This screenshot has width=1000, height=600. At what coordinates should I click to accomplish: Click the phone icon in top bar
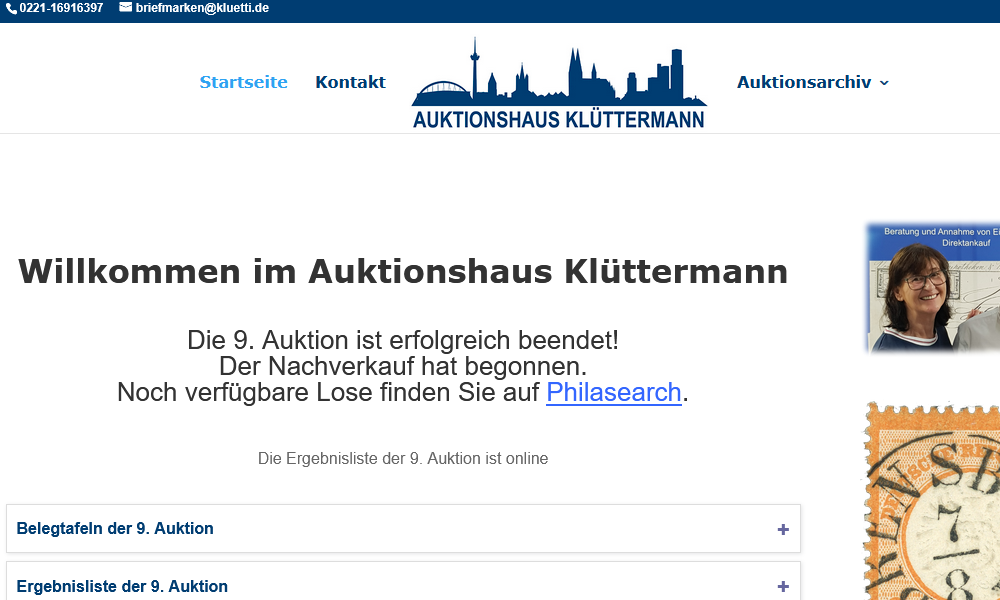pyautogui.click(x=11, y=9)
